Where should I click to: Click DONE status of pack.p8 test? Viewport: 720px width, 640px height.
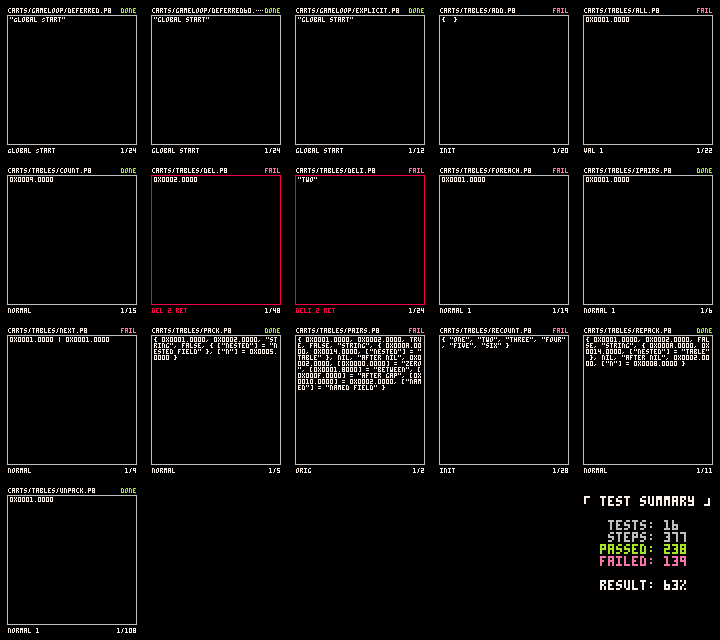(x=272, y=331)
